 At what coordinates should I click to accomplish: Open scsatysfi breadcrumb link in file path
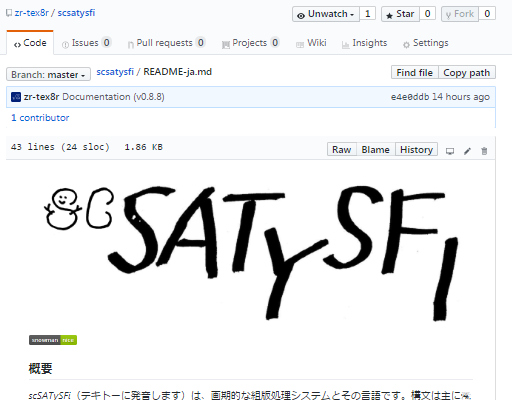(115, 72)
